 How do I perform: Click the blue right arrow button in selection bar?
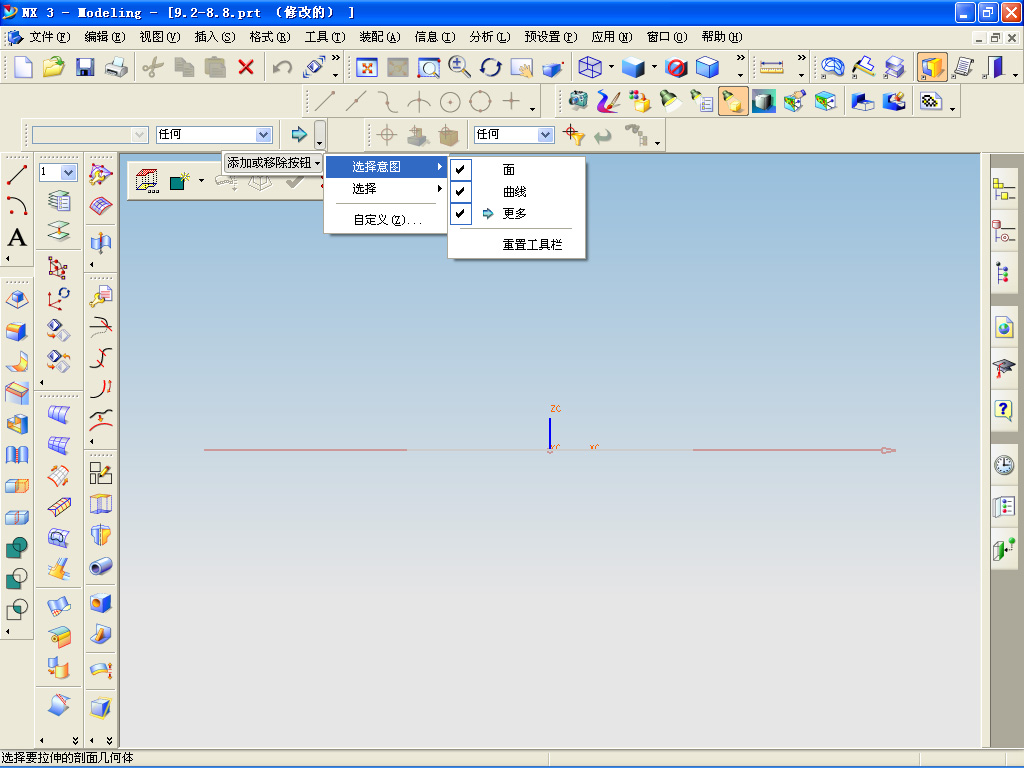click(299, 135)
